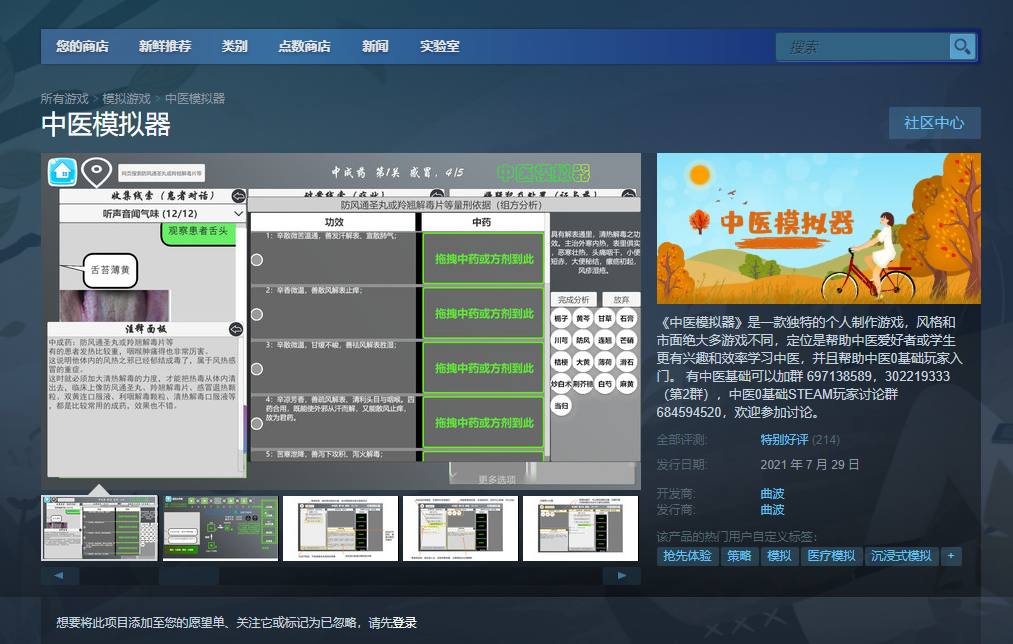Click 中医模拟器 breadcrumb link
The image size is (1013, 644).
click(x=195, y=98)
